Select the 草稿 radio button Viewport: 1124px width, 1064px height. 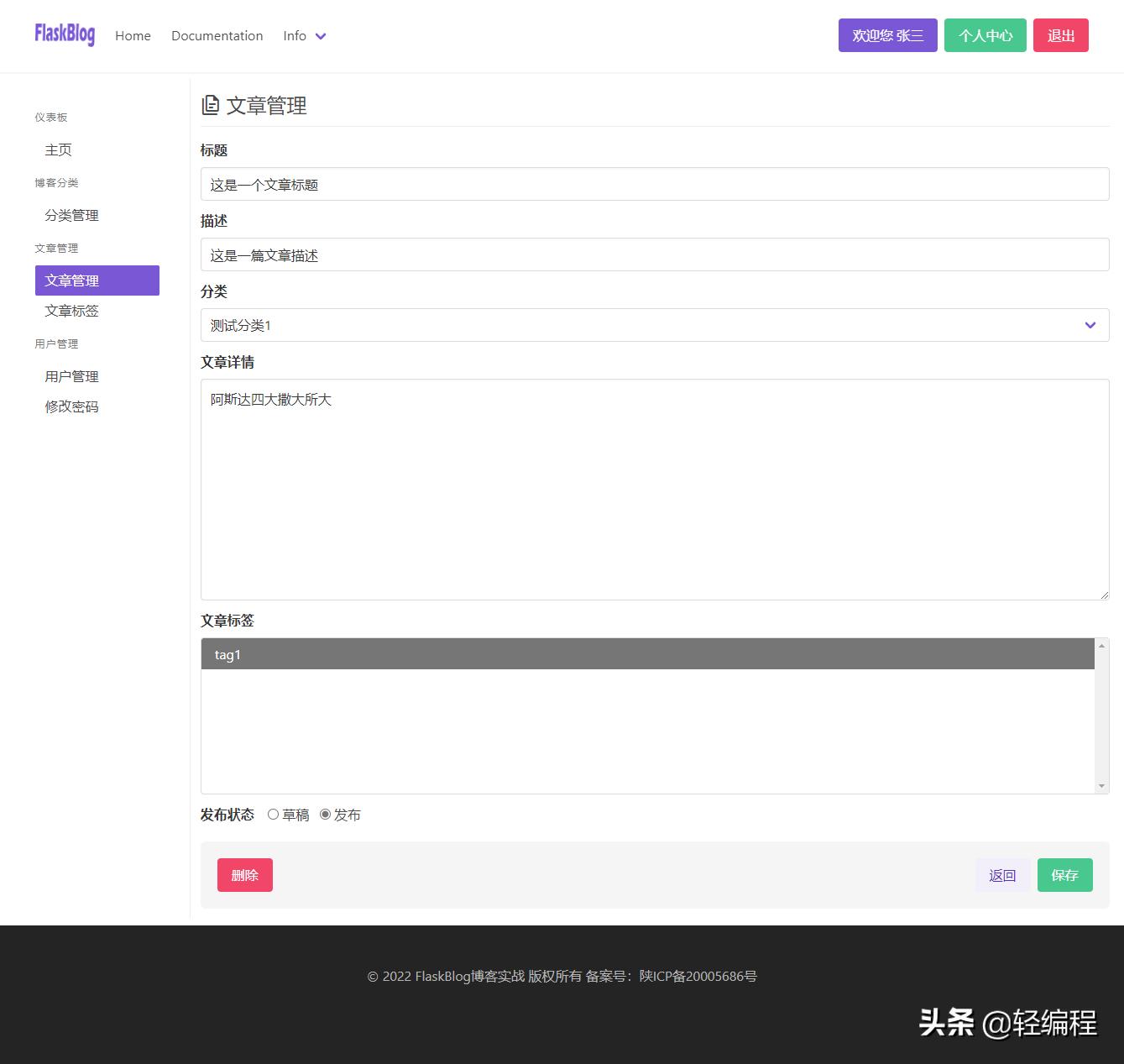pyautogui.click(x=273, y=814)
